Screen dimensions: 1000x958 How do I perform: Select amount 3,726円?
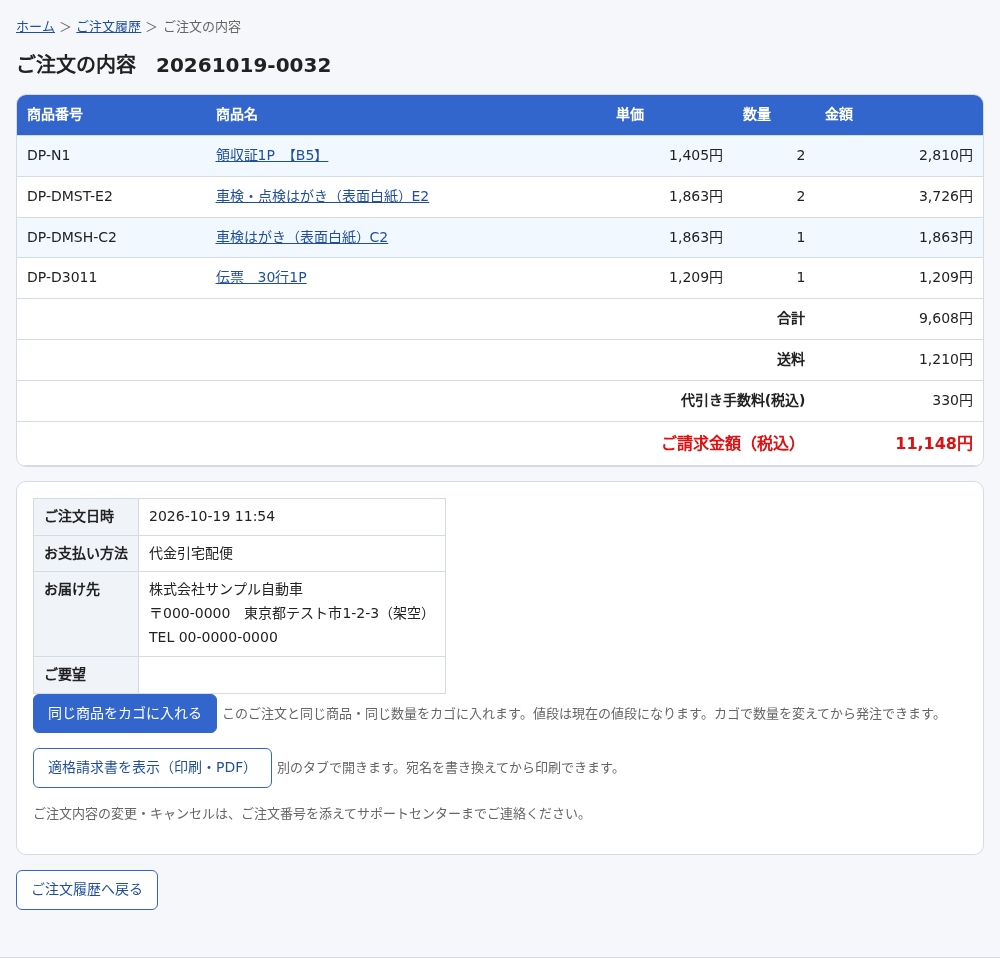click(946, 196)
